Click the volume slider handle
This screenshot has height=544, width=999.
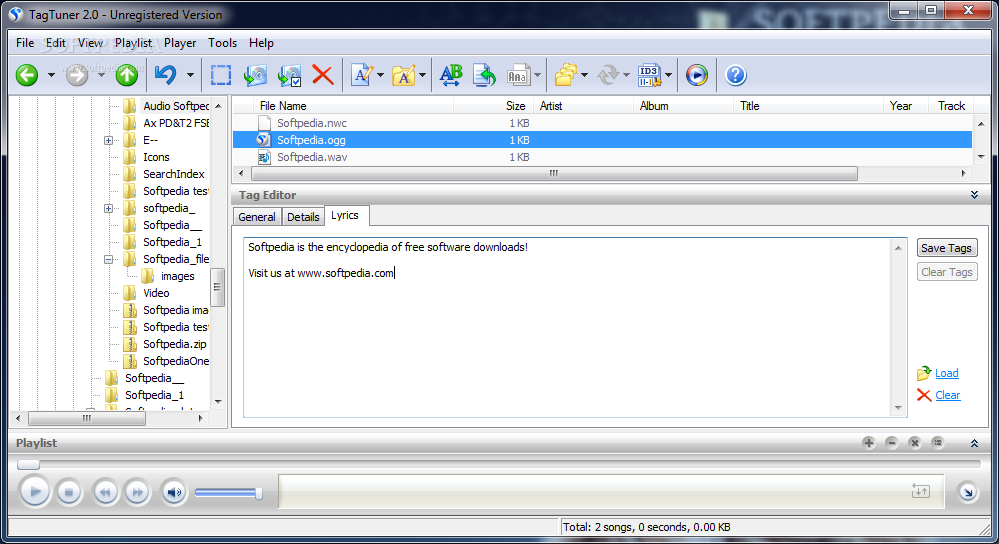pos(259,493)
